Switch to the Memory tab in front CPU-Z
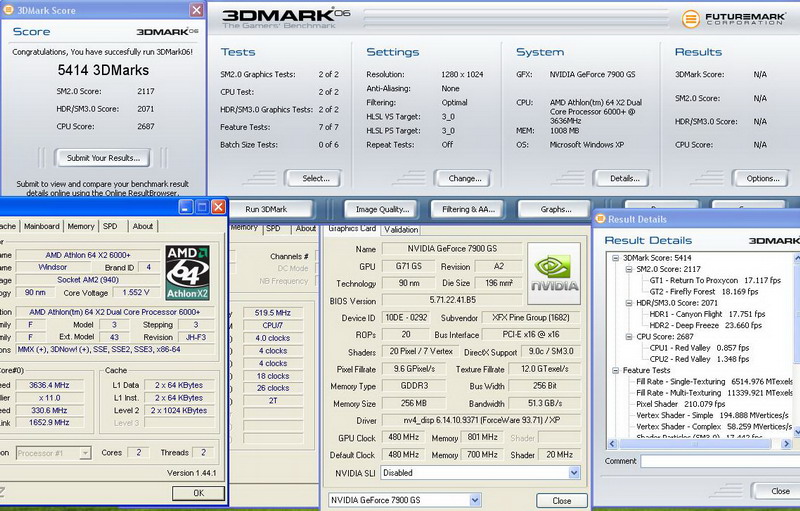Image resolution: width=800 pixels, height=511 pixels. (81, 226)
